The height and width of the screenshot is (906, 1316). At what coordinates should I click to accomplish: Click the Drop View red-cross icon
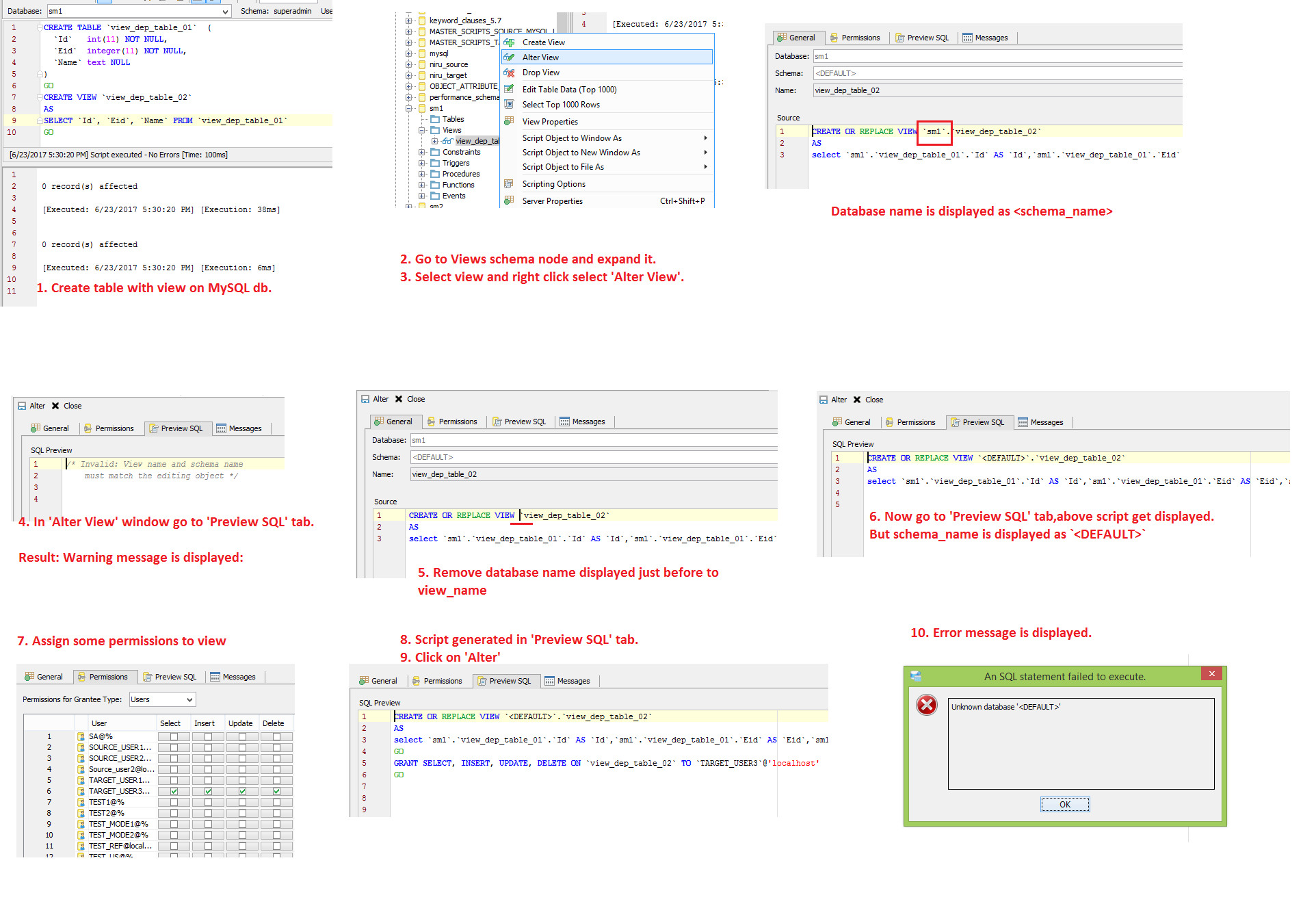509,73
